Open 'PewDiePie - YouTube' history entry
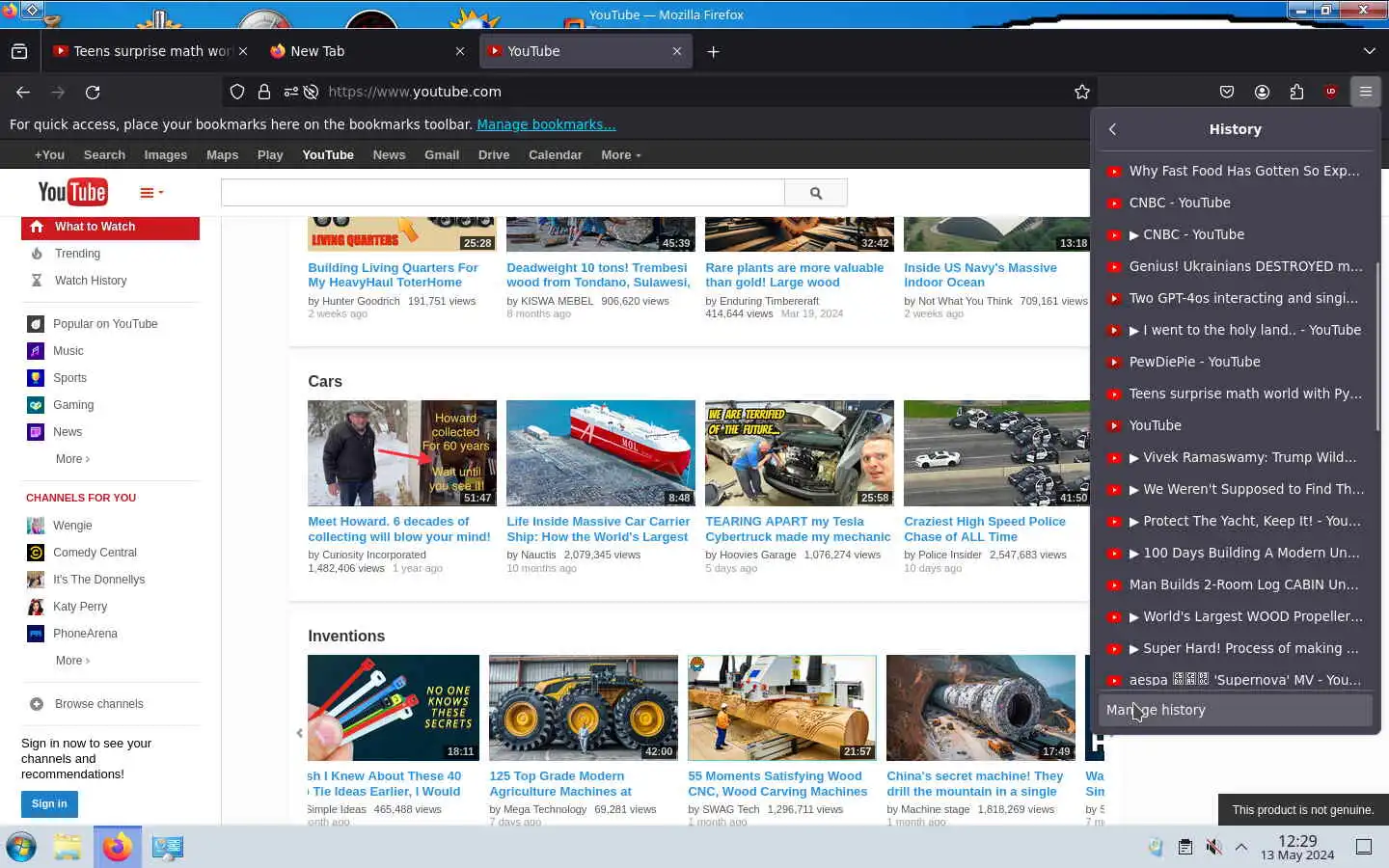The width and height of the screenshot is (1389, 868). click(x=1235, y=362)
